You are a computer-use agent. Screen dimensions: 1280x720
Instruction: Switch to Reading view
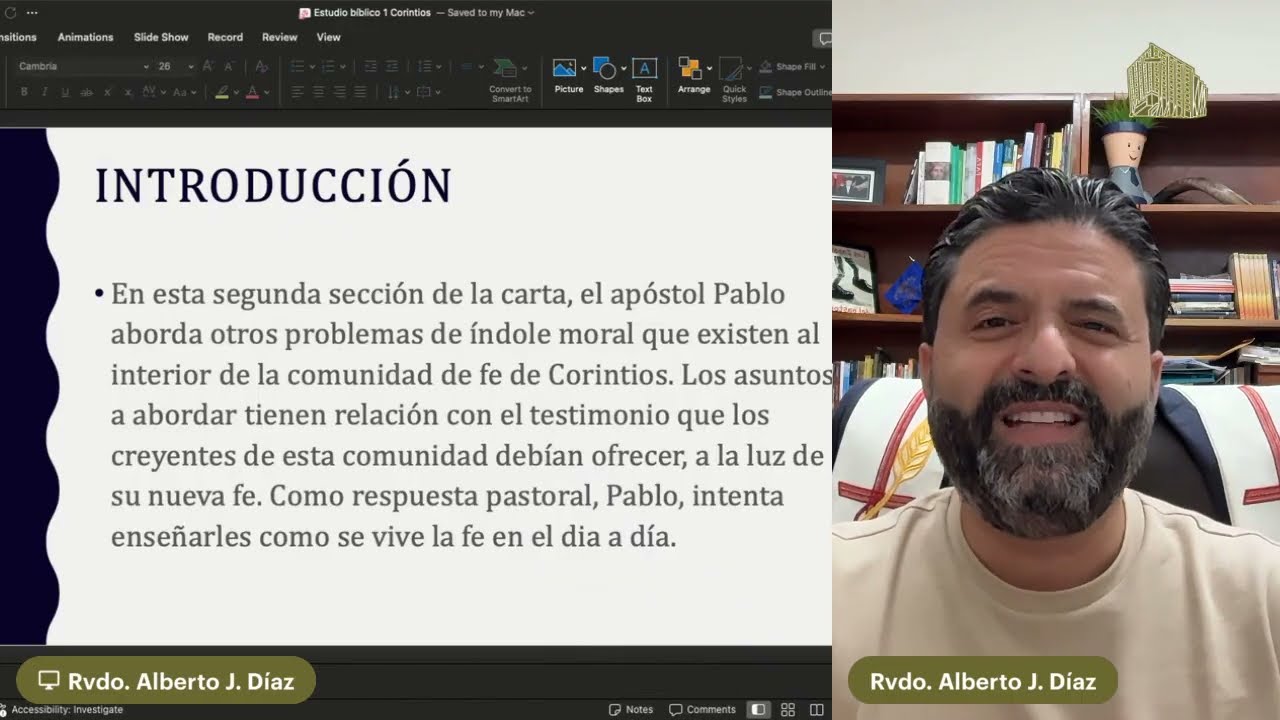(817, 709)
